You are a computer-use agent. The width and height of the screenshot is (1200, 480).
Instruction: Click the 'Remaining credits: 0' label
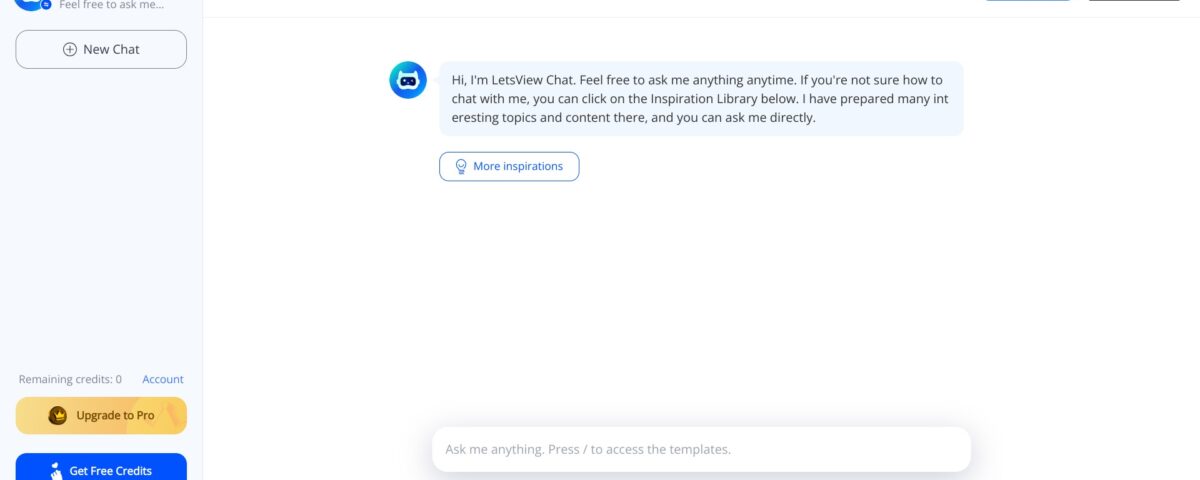70,379
